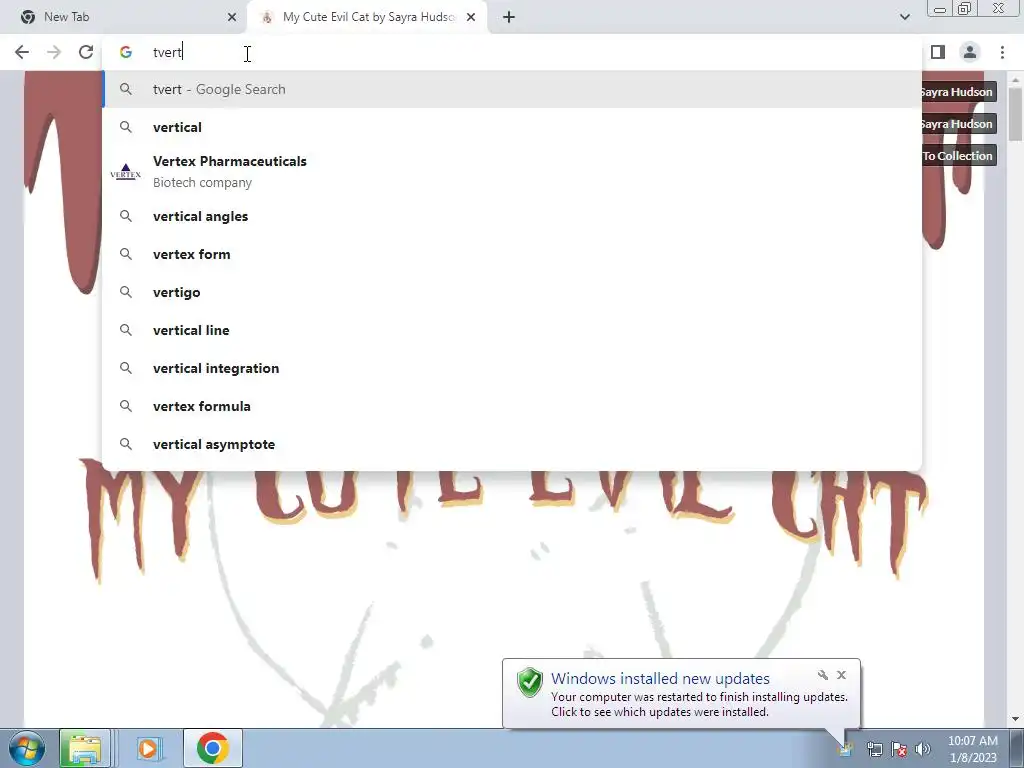Open the Chrome profile avatar
The image size is (1024, 768).
click(x=970, y=52)
